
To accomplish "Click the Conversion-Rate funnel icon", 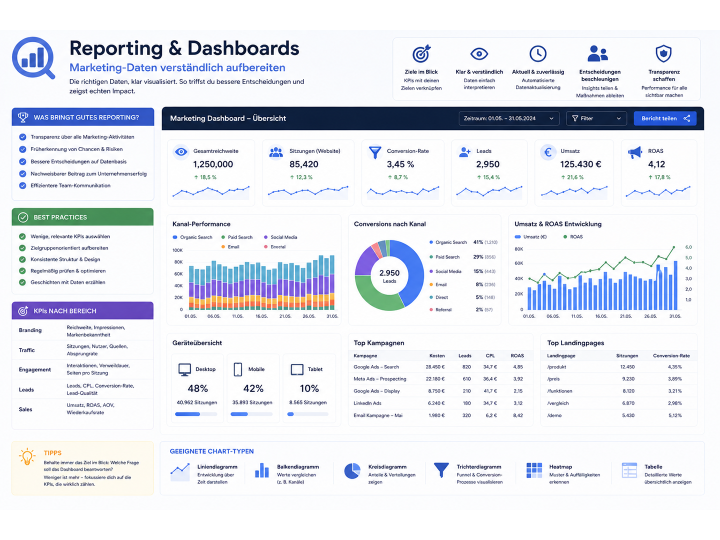I will click(x=375, y=152).
